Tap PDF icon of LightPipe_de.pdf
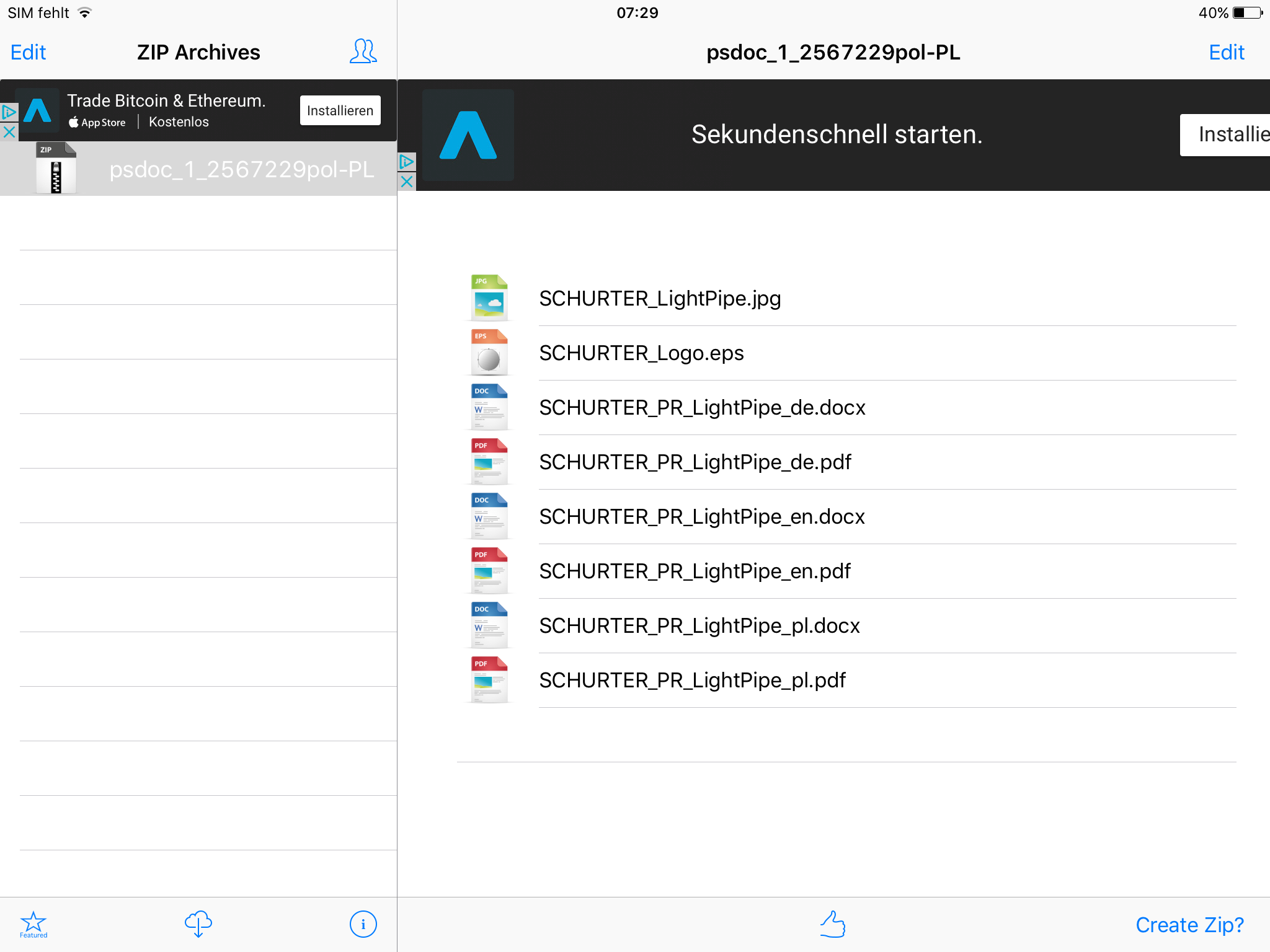The height and width of the screenshot is (952, 1270). (489, 462)
